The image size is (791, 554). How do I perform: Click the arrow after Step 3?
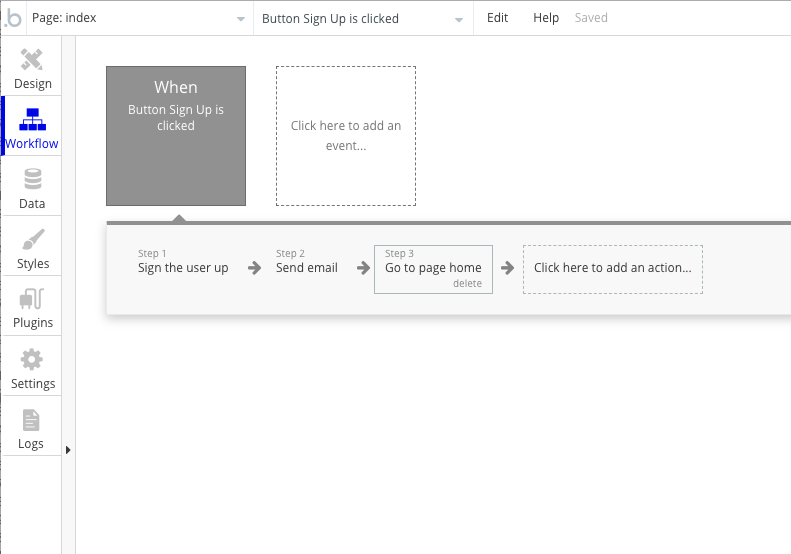tap(507, 268)
